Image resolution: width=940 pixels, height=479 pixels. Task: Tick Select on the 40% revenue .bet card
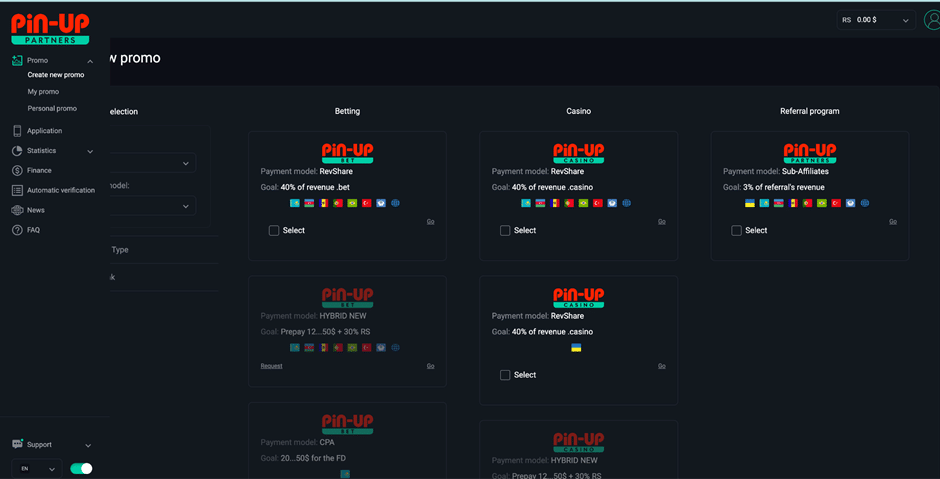(274, 230)
